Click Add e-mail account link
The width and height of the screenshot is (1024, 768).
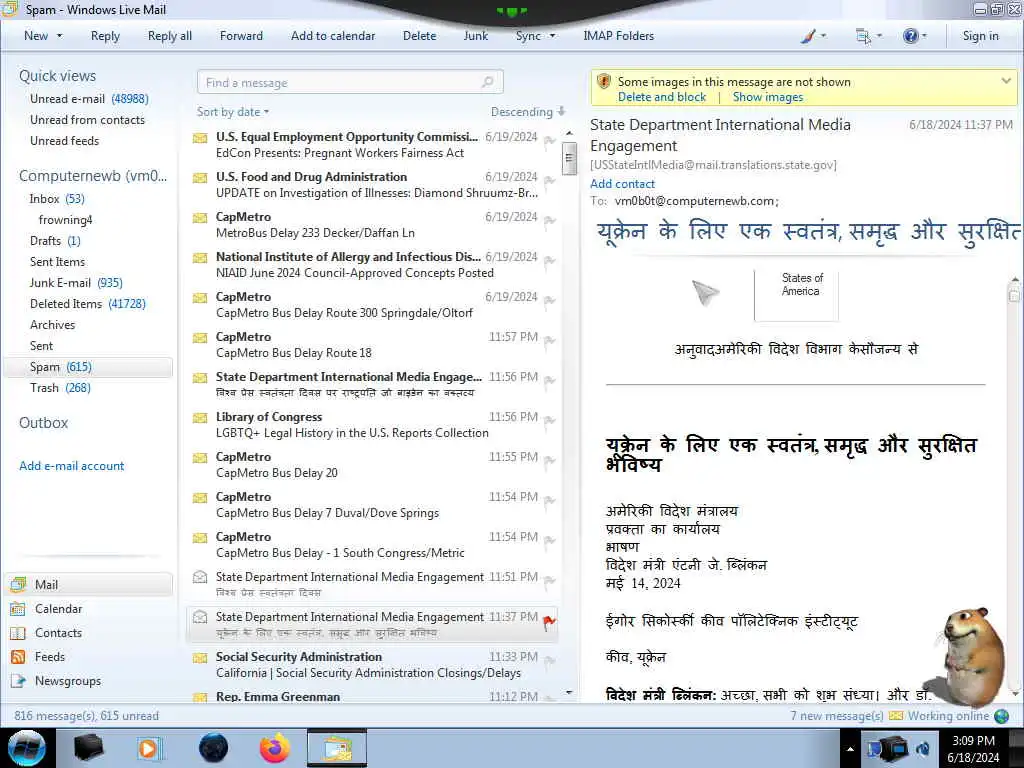[71, 466]
